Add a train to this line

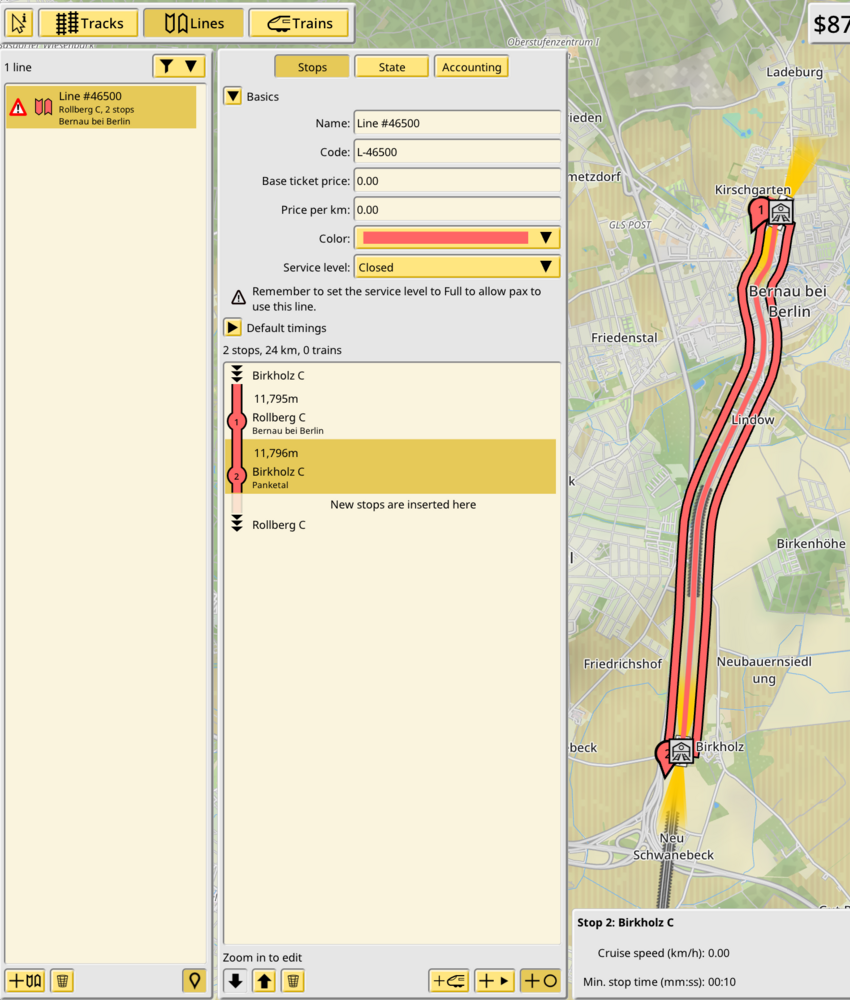pyautogui.click(x=448, y=980)
